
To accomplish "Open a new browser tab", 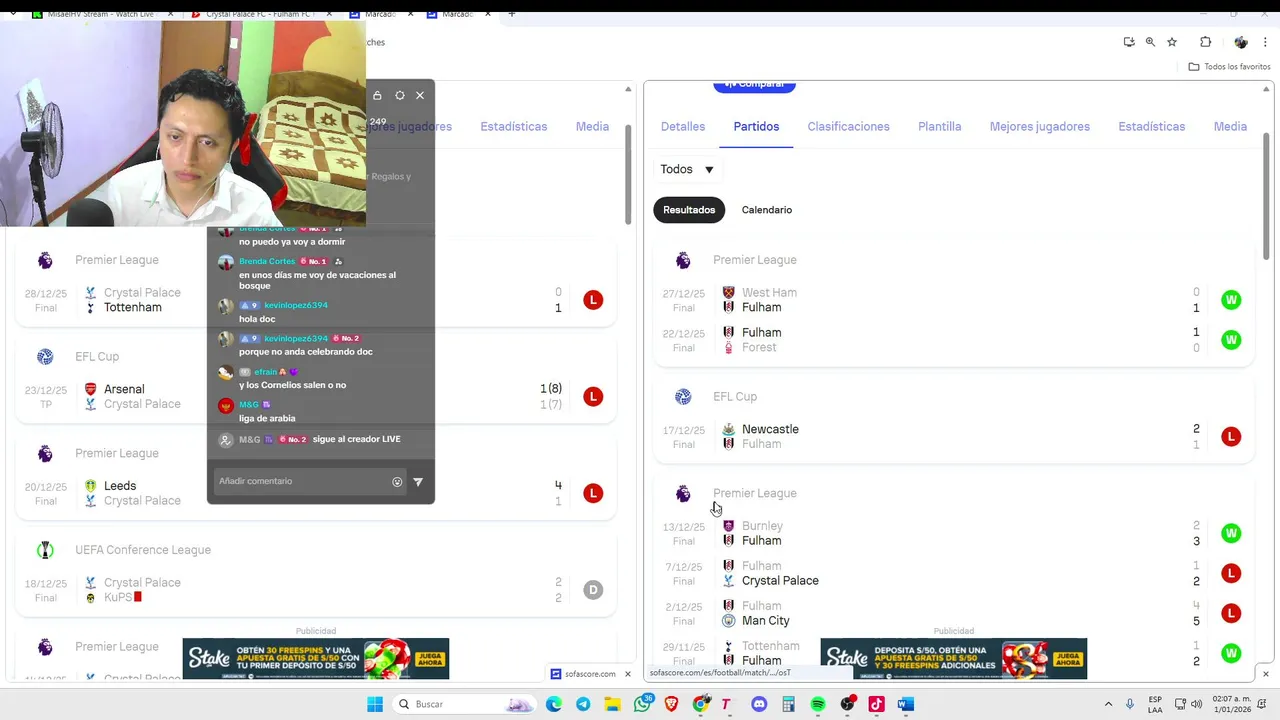I will tap(512, 14).
